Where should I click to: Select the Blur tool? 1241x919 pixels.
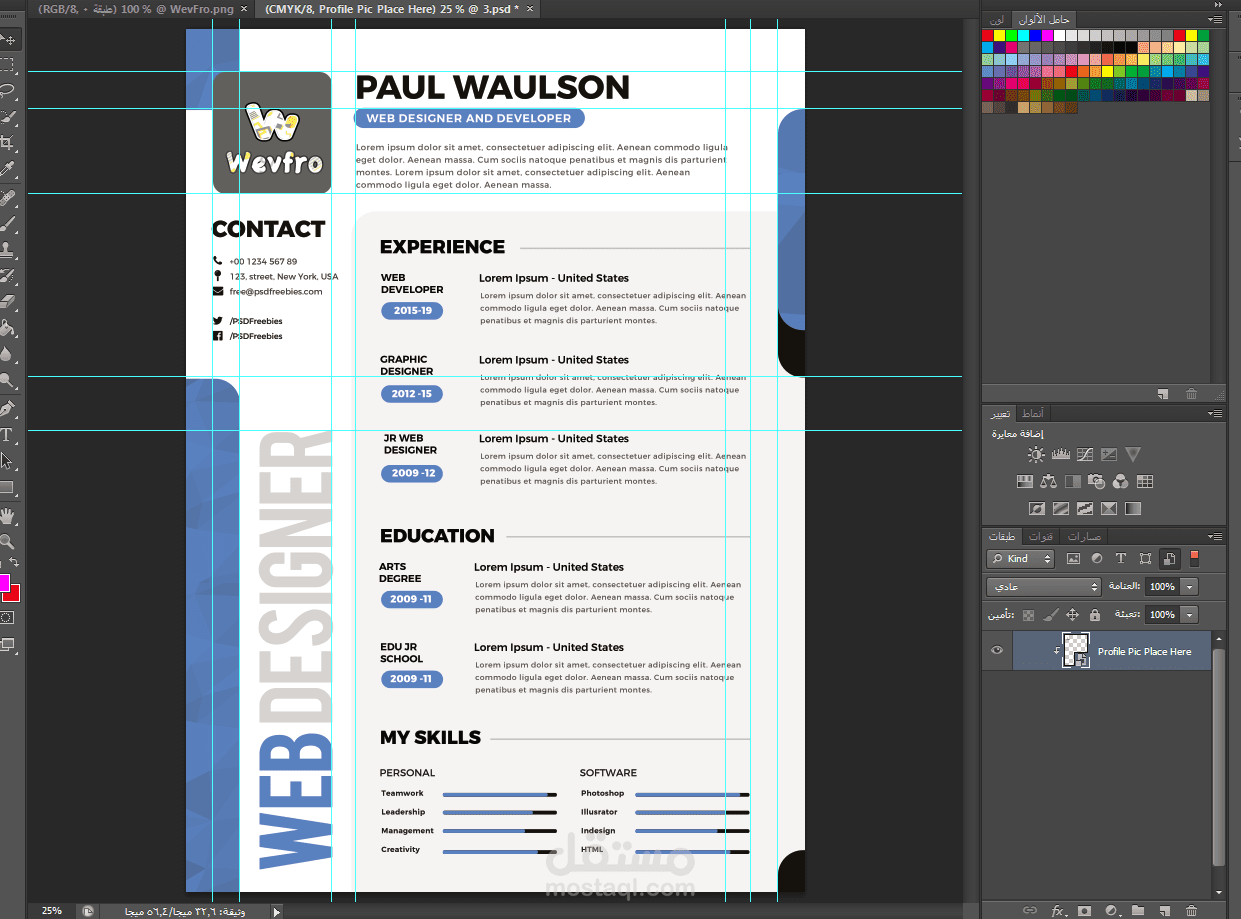click(x=8, y=353)
